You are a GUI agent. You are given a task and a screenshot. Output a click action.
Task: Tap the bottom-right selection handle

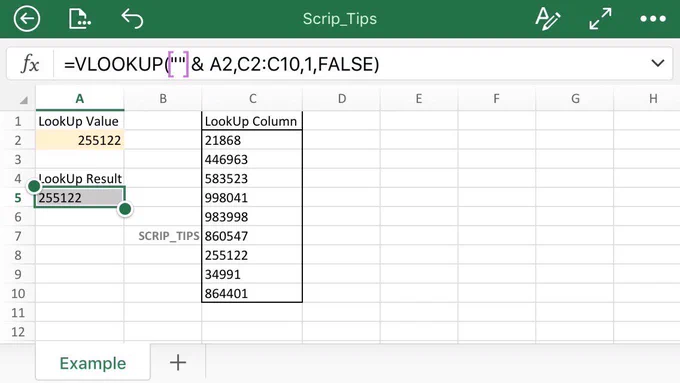[125, 209]
